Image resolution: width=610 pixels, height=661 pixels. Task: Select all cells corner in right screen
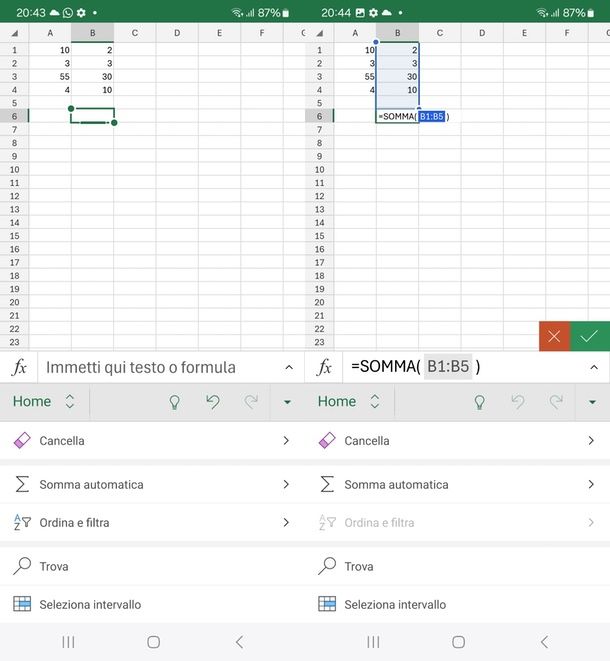[320, 33]
